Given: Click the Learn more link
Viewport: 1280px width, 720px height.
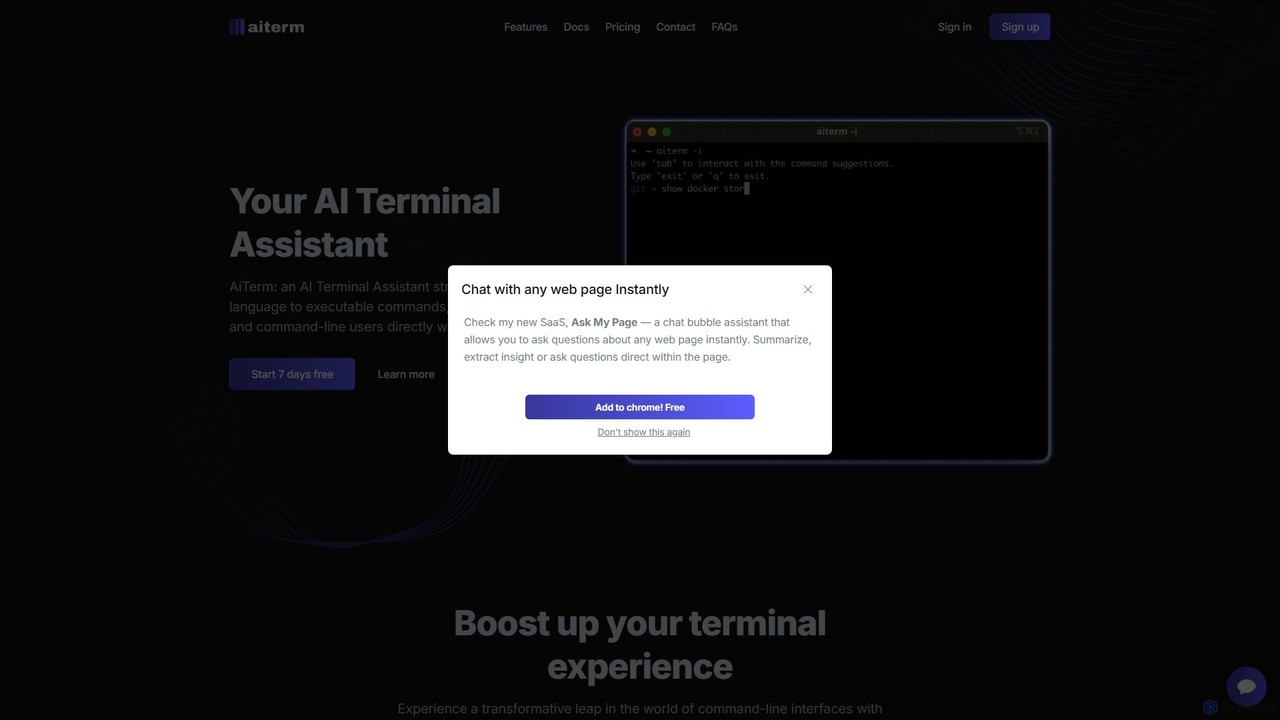Looking at the screenshot, I should pyautogui.click(x=406, y=374).
